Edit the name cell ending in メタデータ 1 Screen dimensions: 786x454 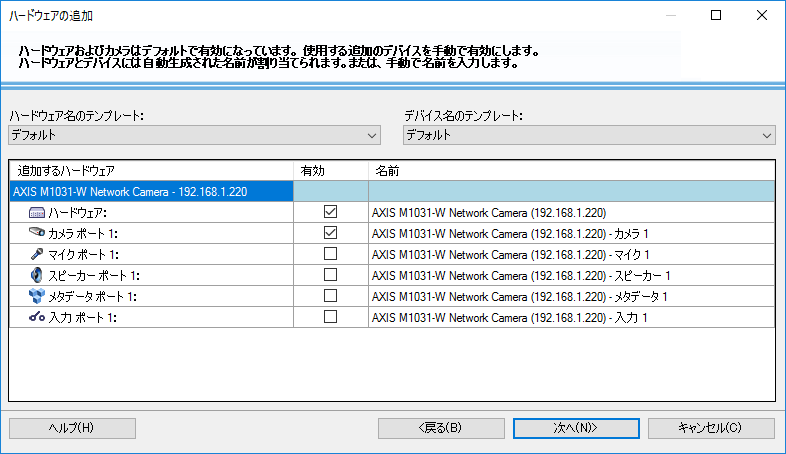click(x=571, y=297)
